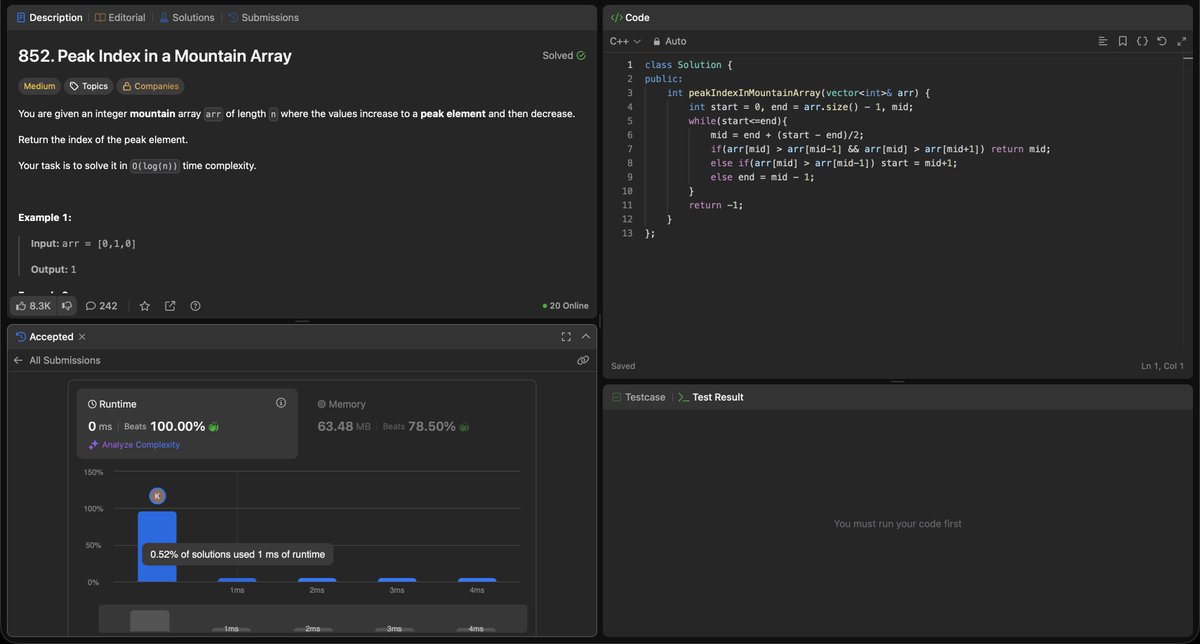Reset the code to default template
Viewport: 1200px width, 644px height.
click(1161, 41)
